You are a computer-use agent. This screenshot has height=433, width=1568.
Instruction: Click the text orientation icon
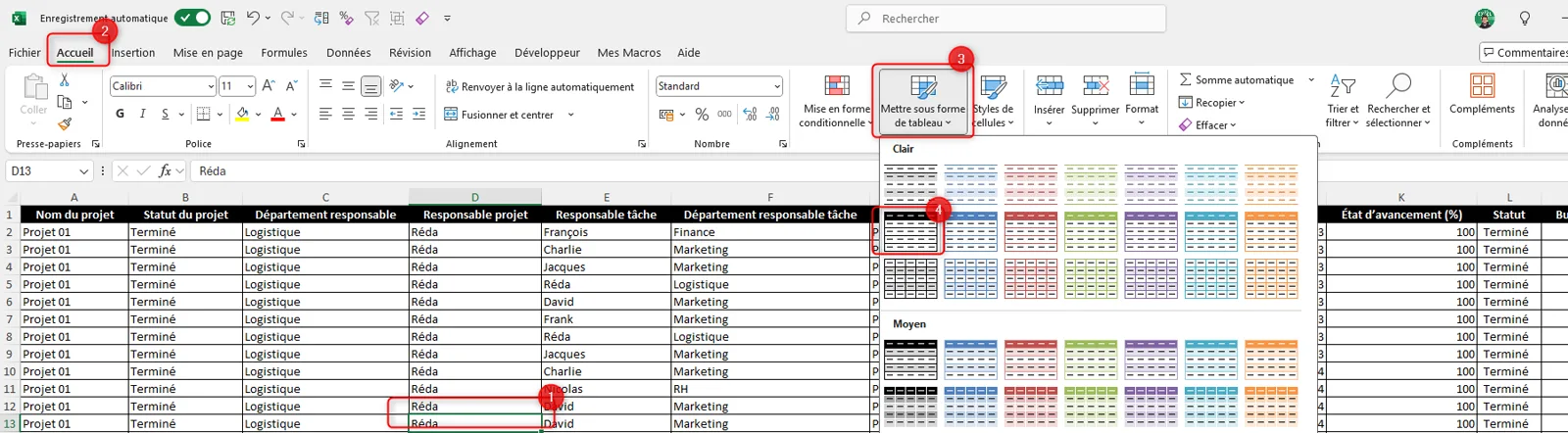click(397, 86)
